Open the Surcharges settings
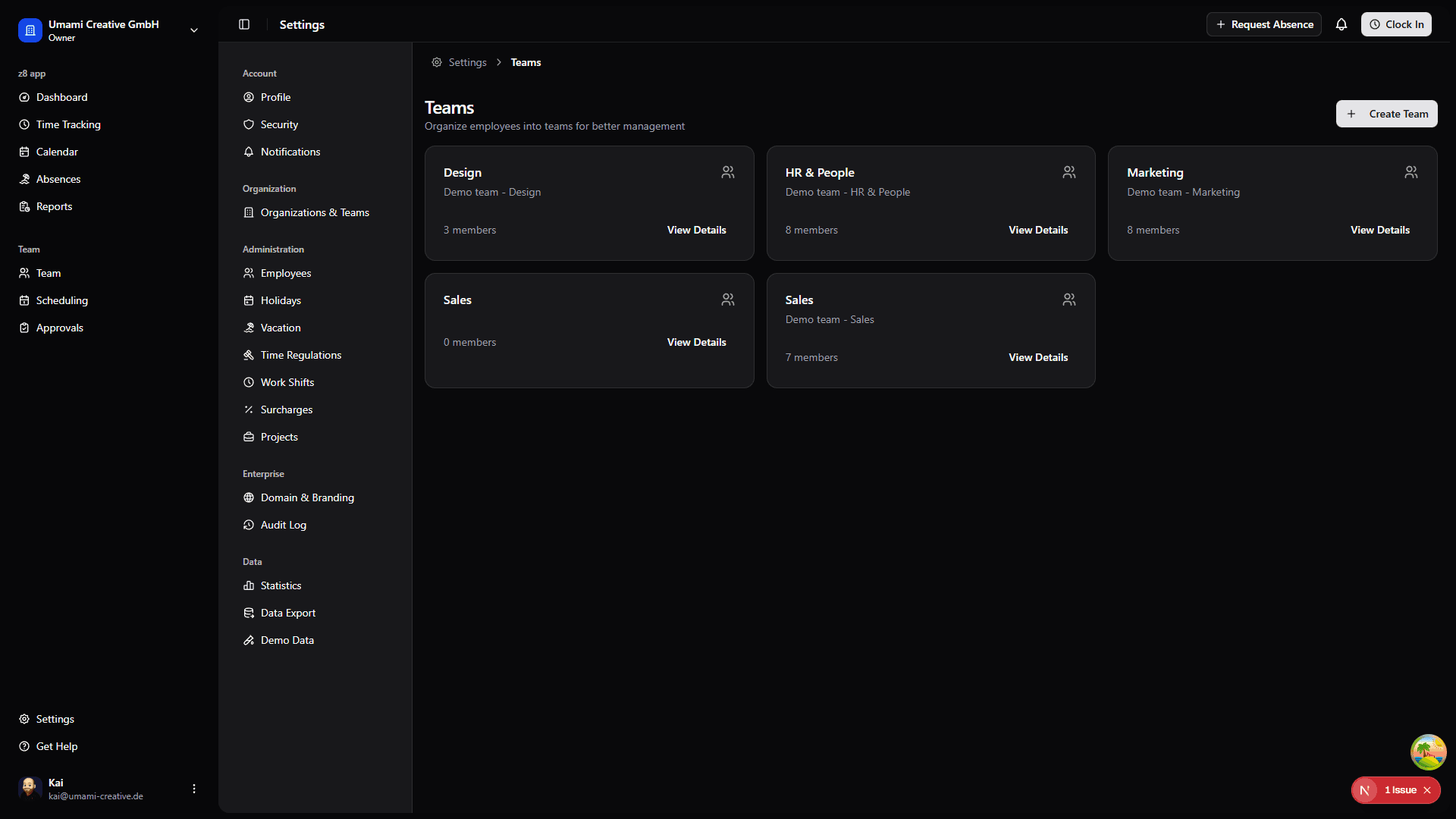 [286, 409]
